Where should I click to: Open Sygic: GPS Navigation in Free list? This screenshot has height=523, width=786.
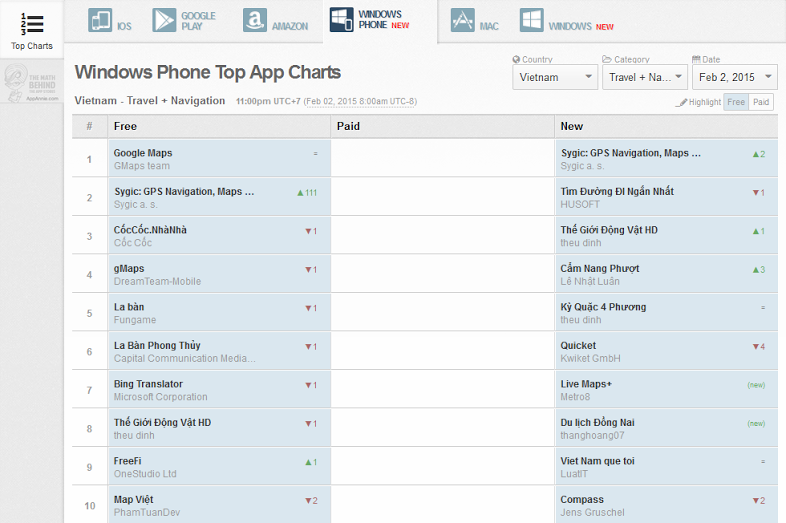pyautogui.click(x=184, y=192)
